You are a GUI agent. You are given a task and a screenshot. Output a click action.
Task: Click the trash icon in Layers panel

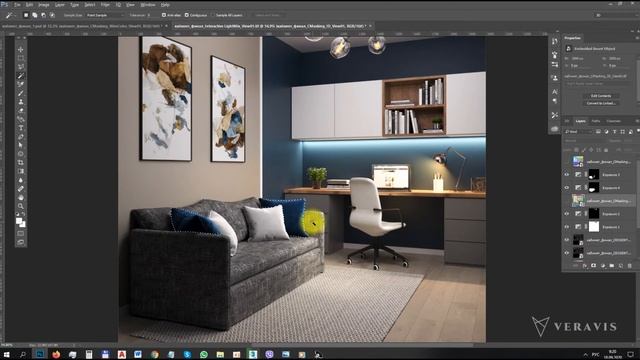pyautogui.click(x=630, y=266)
